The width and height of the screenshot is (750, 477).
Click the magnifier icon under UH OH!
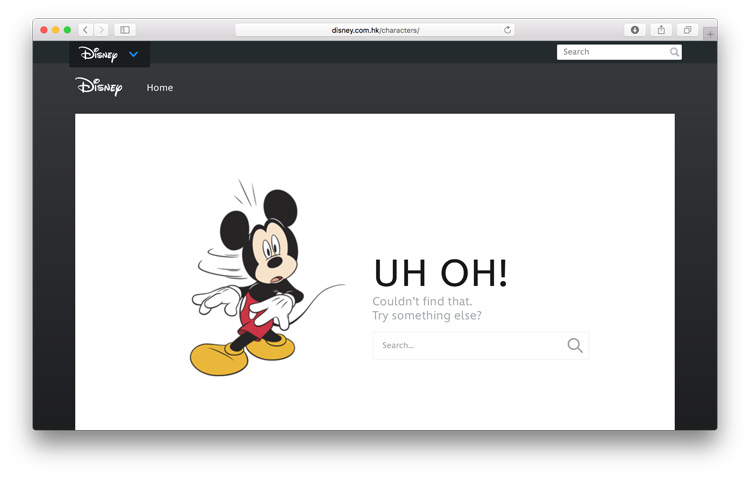coord(575,346)
